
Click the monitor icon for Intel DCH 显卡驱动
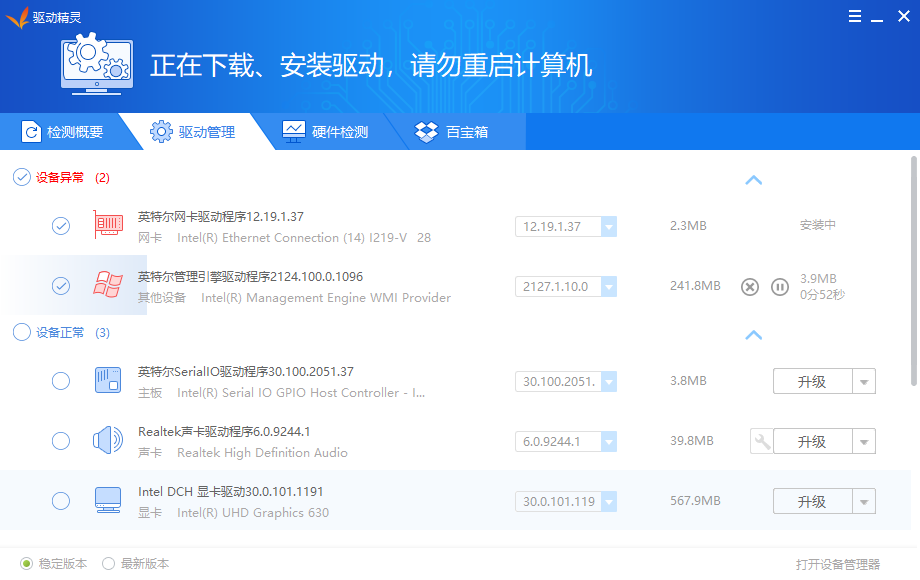tap(108, 500)
